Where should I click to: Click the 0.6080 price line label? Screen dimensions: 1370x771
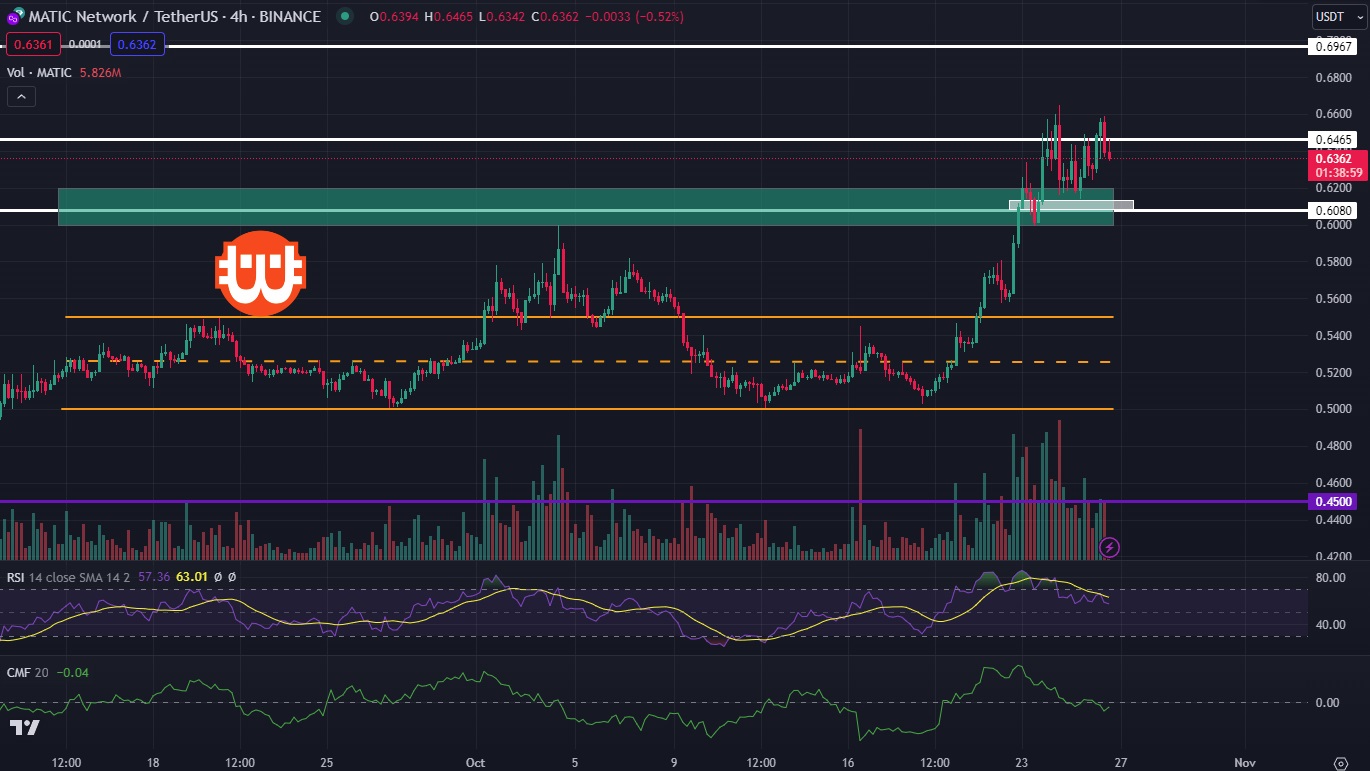1334,210
